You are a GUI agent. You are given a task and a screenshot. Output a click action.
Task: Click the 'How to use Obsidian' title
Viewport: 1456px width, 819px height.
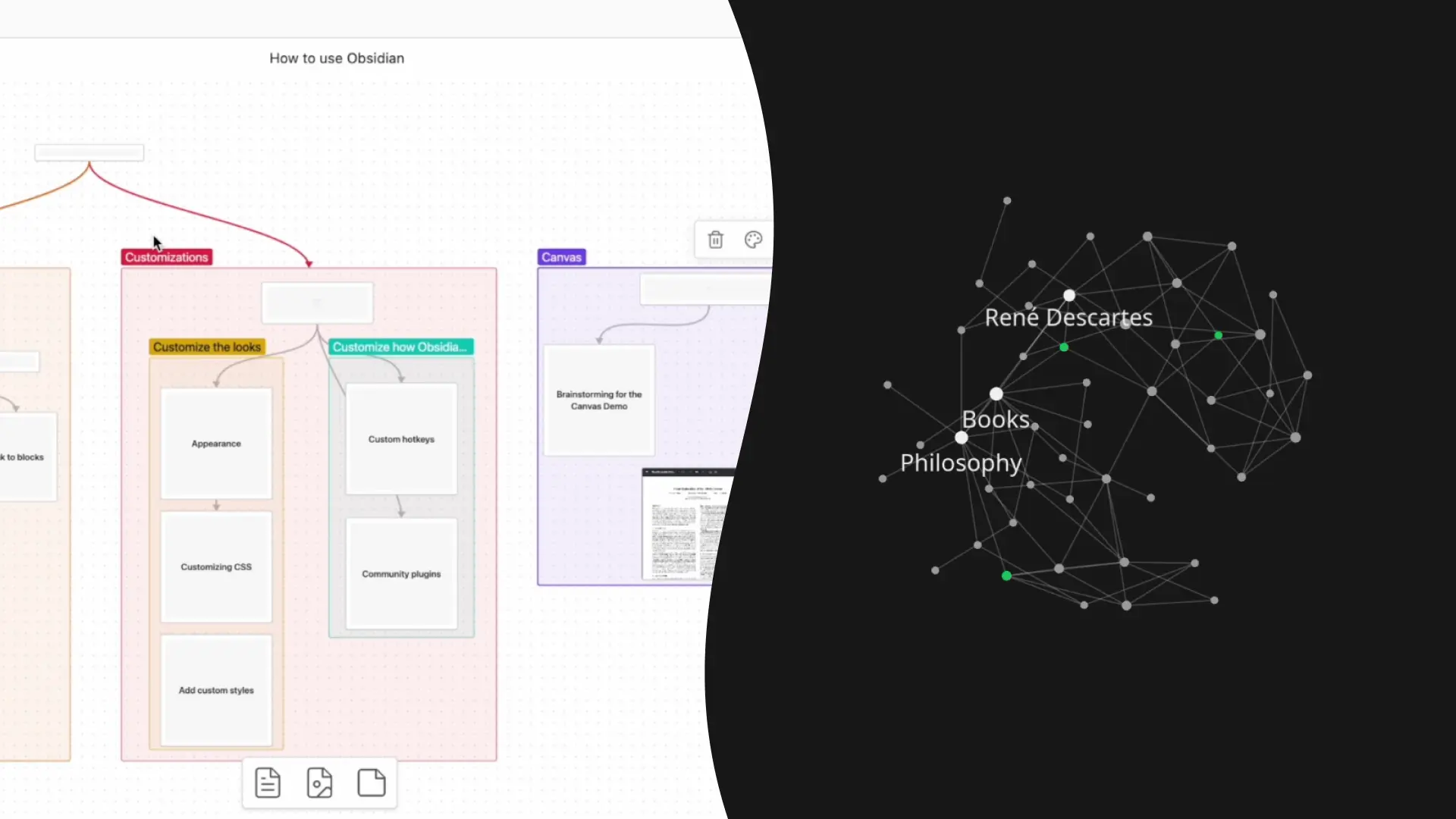(x=337, y=58)
